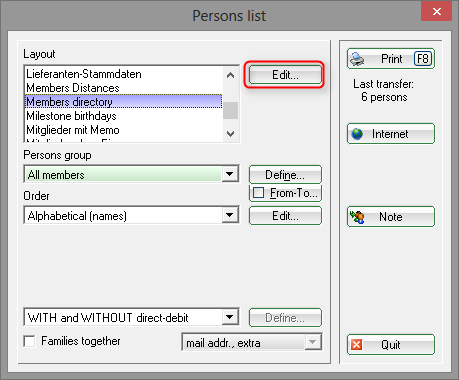Expand the Order dropdown list
459x380 pixels.
click(x=230, y=215)
